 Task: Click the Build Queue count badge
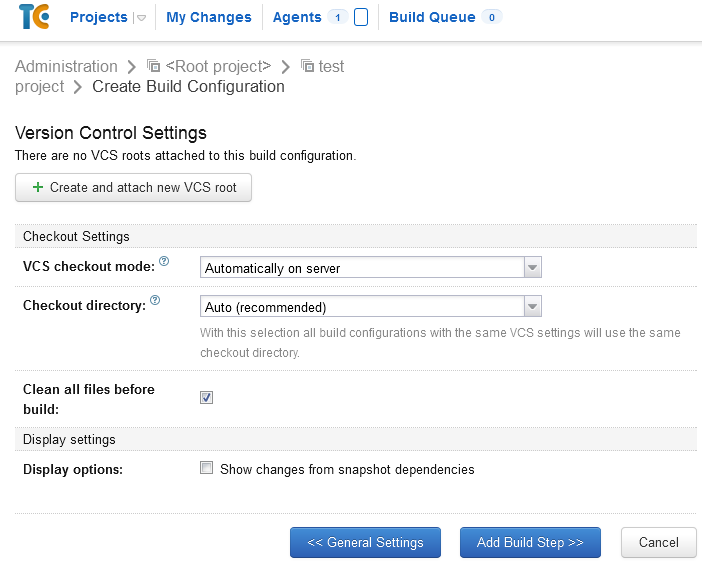point(491,17)
